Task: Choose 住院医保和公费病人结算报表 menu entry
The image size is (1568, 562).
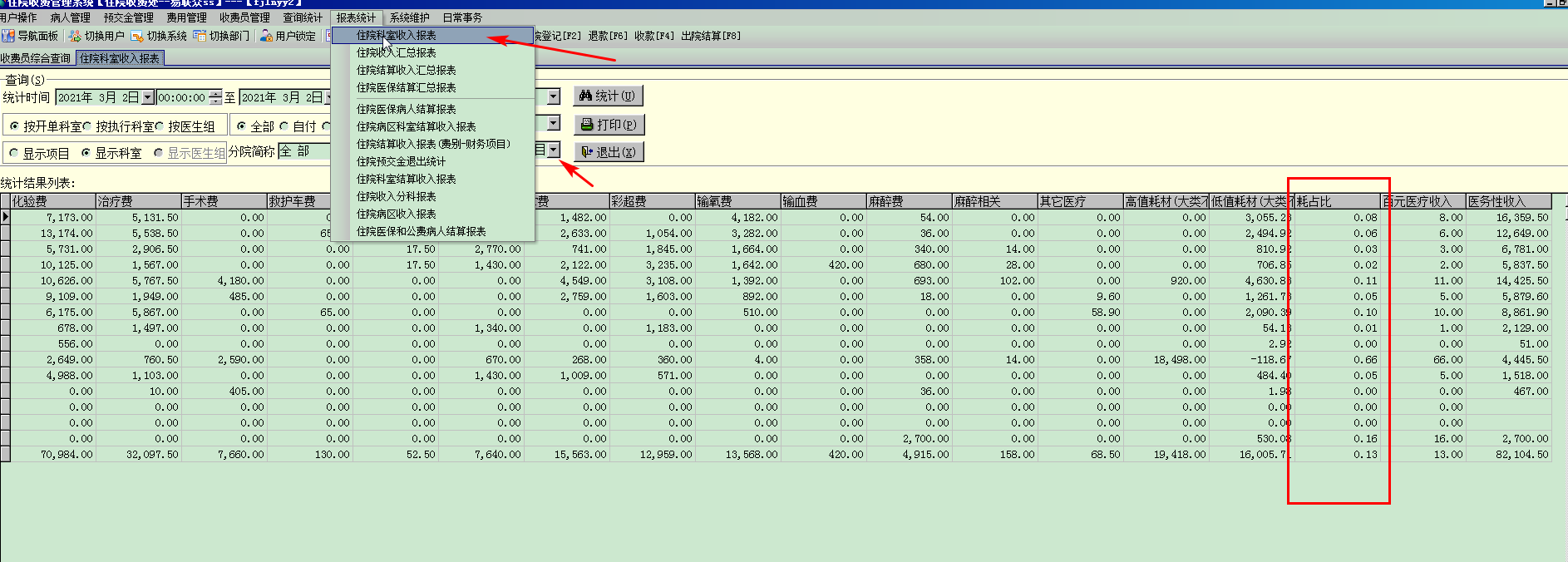Action: 432,231
